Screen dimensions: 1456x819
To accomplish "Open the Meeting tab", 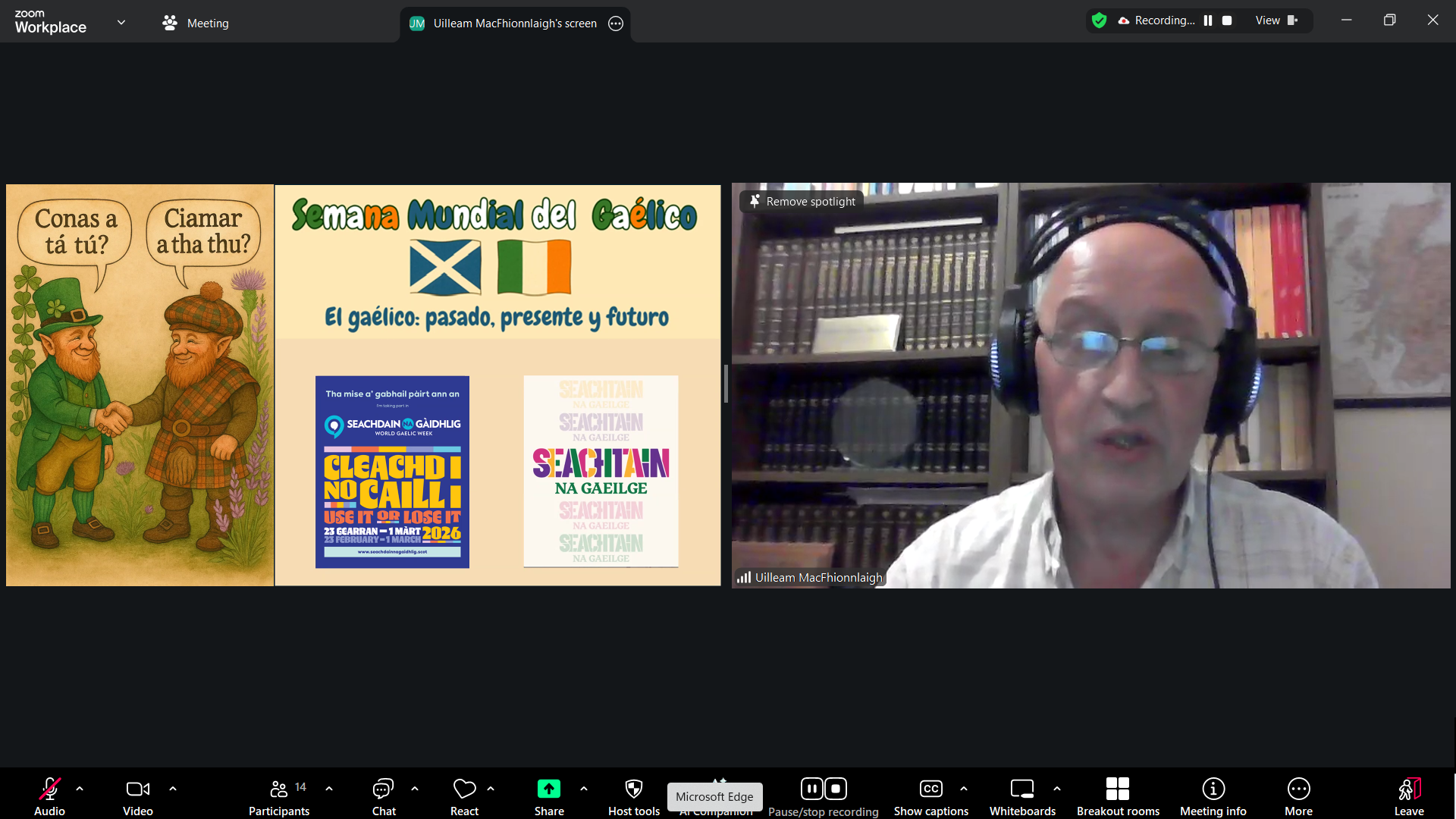I will [x=196, y=23].
